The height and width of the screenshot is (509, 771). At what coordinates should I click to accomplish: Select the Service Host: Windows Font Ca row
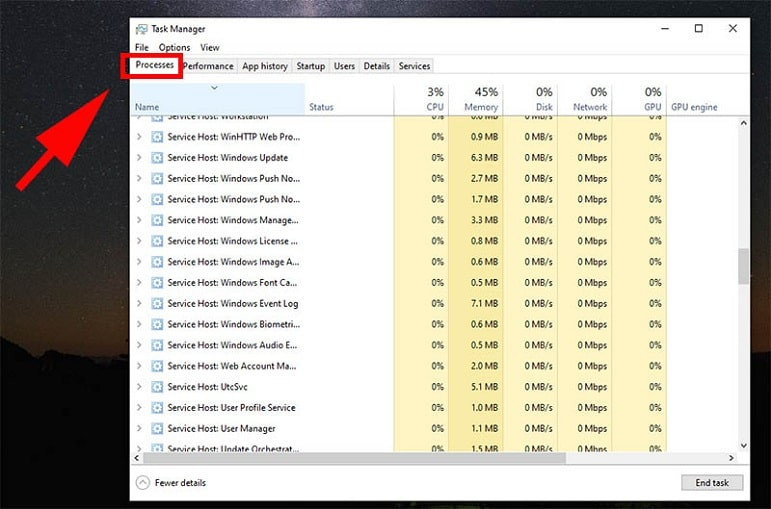click(x=434, y=283)
